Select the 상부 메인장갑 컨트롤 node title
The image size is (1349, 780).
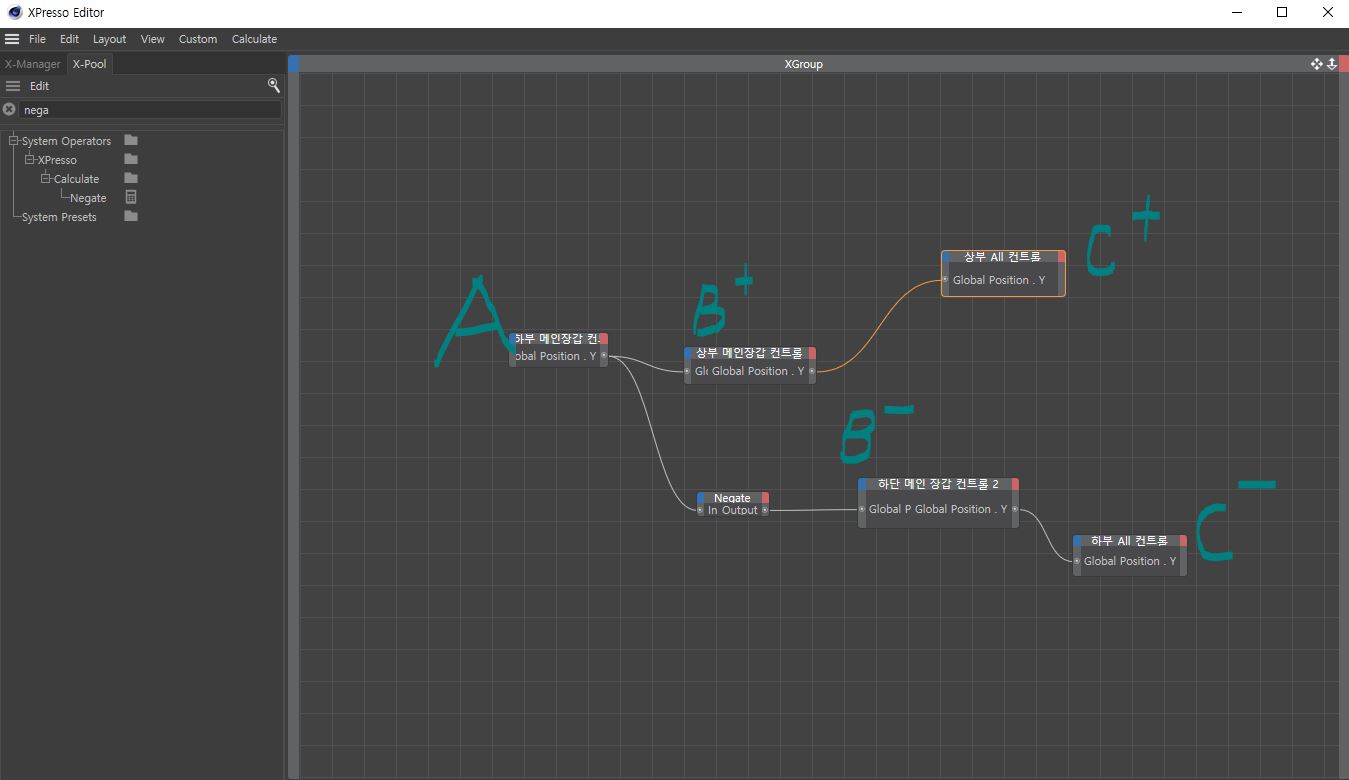[749, 353]
